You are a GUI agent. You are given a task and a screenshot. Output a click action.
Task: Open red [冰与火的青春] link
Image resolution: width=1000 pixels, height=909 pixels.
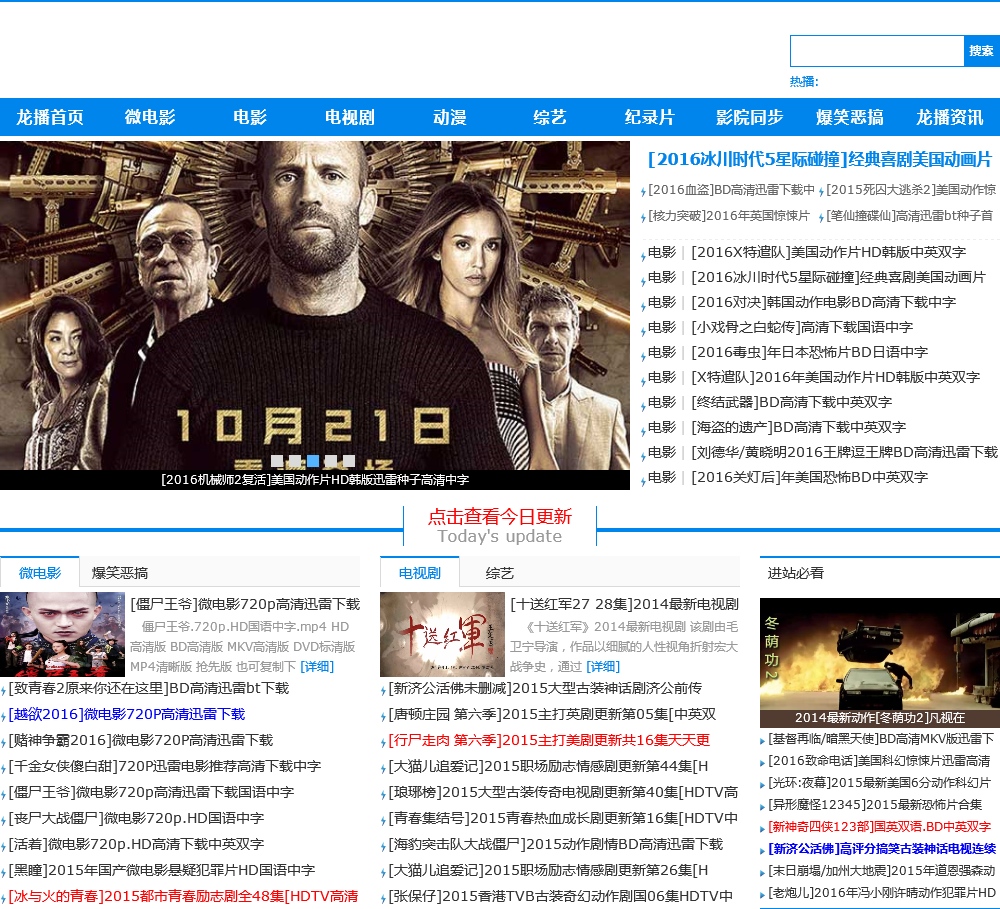[x=182, y=896]
